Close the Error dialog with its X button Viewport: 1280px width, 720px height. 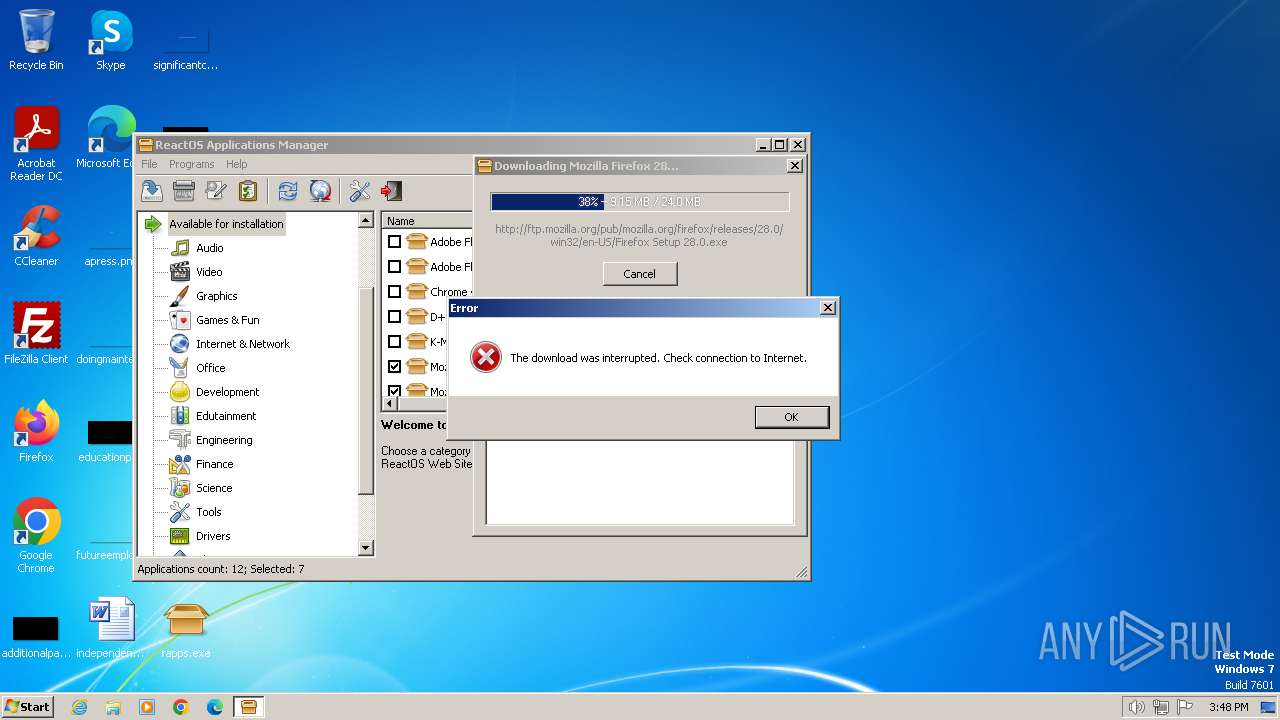(x=827, y=308)
